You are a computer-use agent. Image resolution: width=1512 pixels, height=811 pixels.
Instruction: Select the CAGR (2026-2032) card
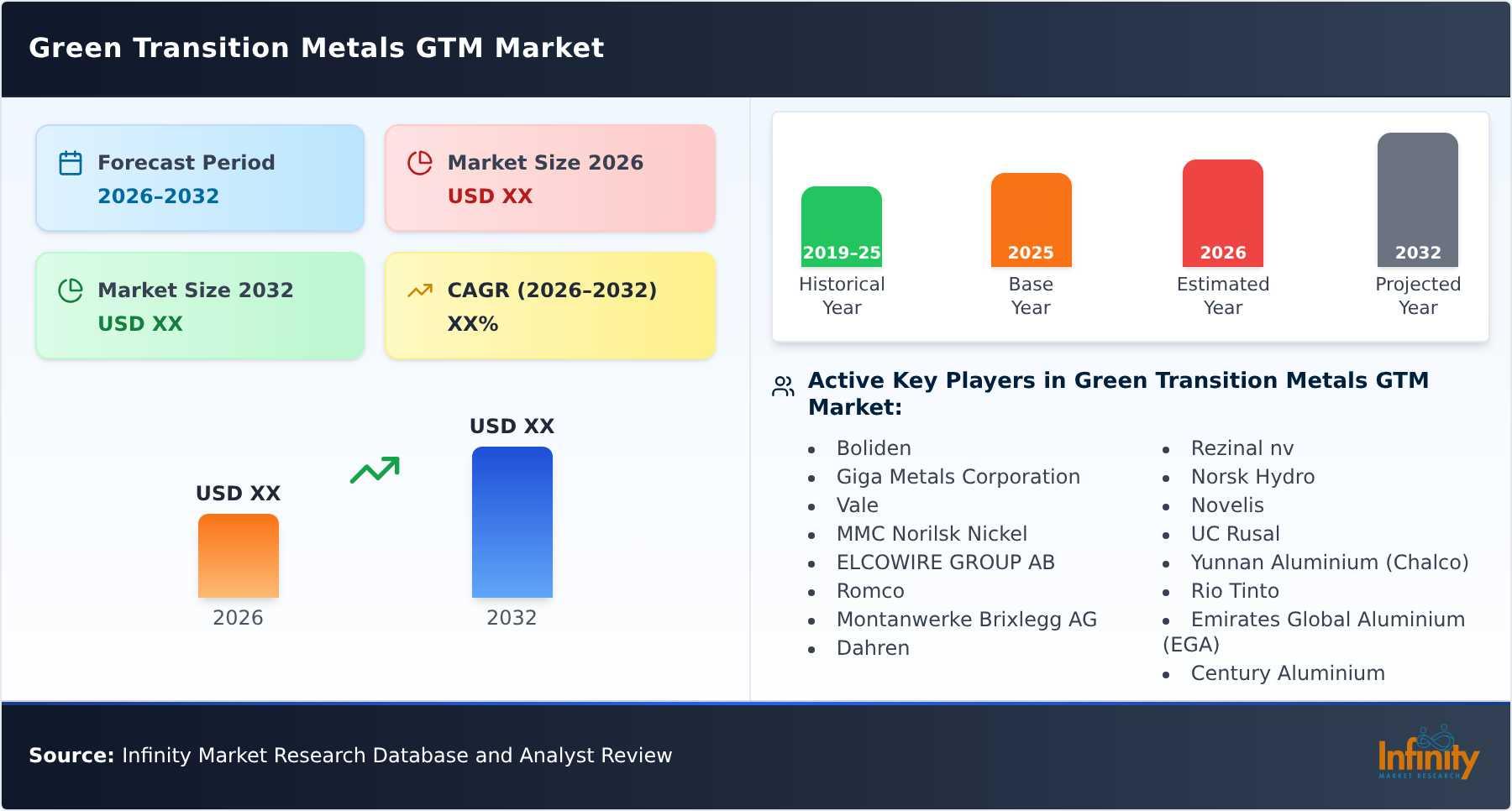550,306
